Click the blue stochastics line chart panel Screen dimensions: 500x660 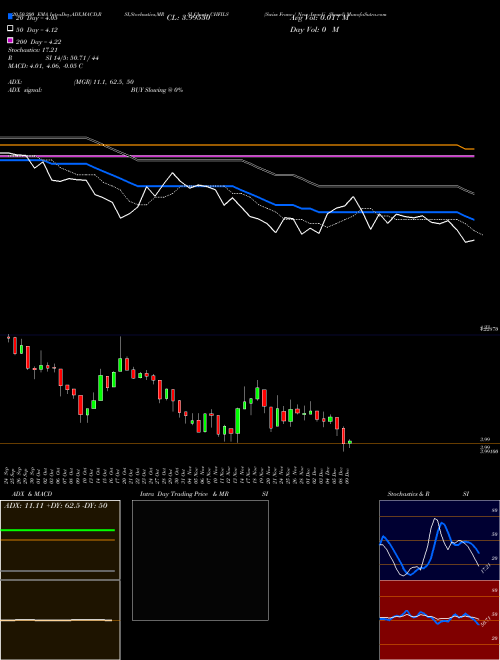439,540
